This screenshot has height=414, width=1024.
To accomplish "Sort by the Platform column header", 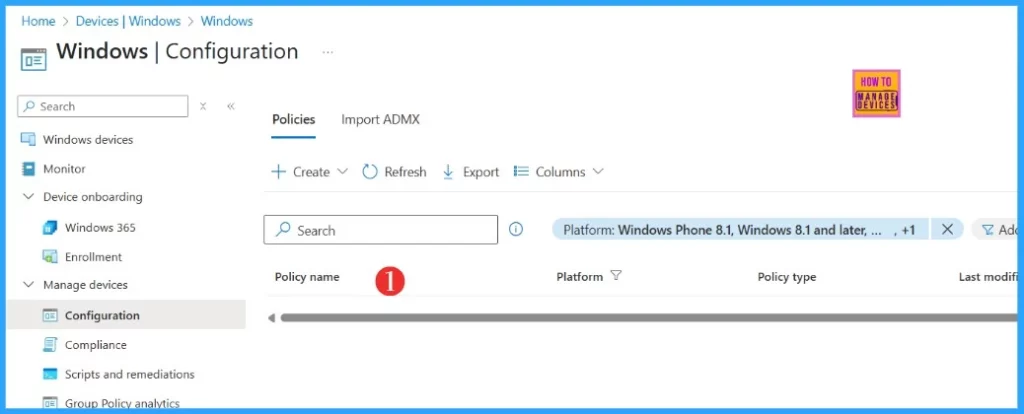I will (579, 277).
